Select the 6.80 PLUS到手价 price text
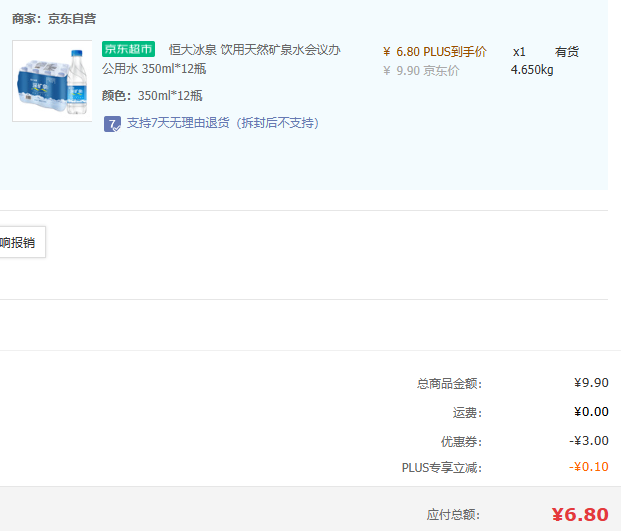Screen dimensions: 621x531 click(x=434, y=52)
